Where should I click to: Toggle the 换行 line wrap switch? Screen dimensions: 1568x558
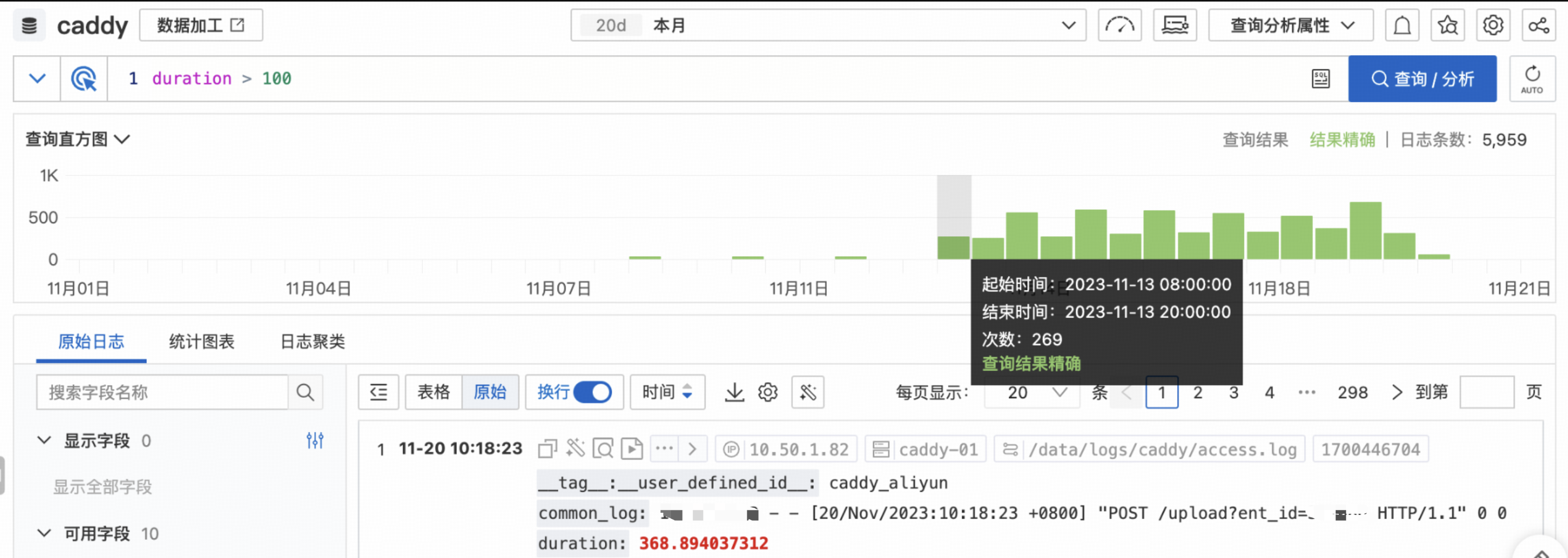coord(592,392)
